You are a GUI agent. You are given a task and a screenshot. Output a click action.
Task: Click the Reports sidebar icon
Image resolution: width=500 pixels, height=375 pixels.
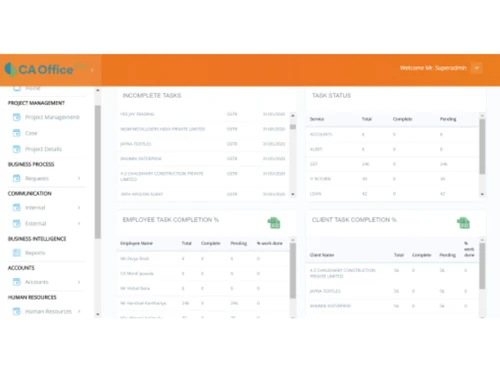[x=16, y=253]
